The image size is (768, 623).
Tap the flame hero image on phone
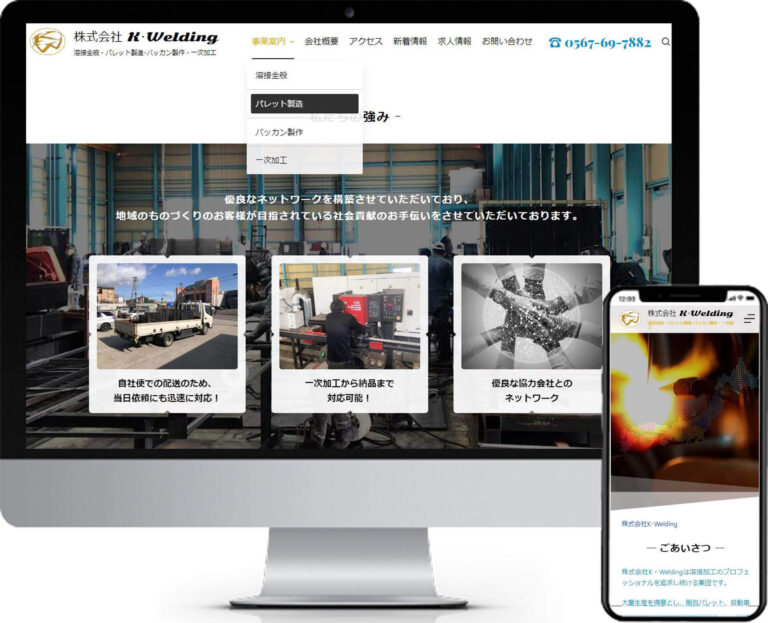pyautogui.click(x=685, y=411)
